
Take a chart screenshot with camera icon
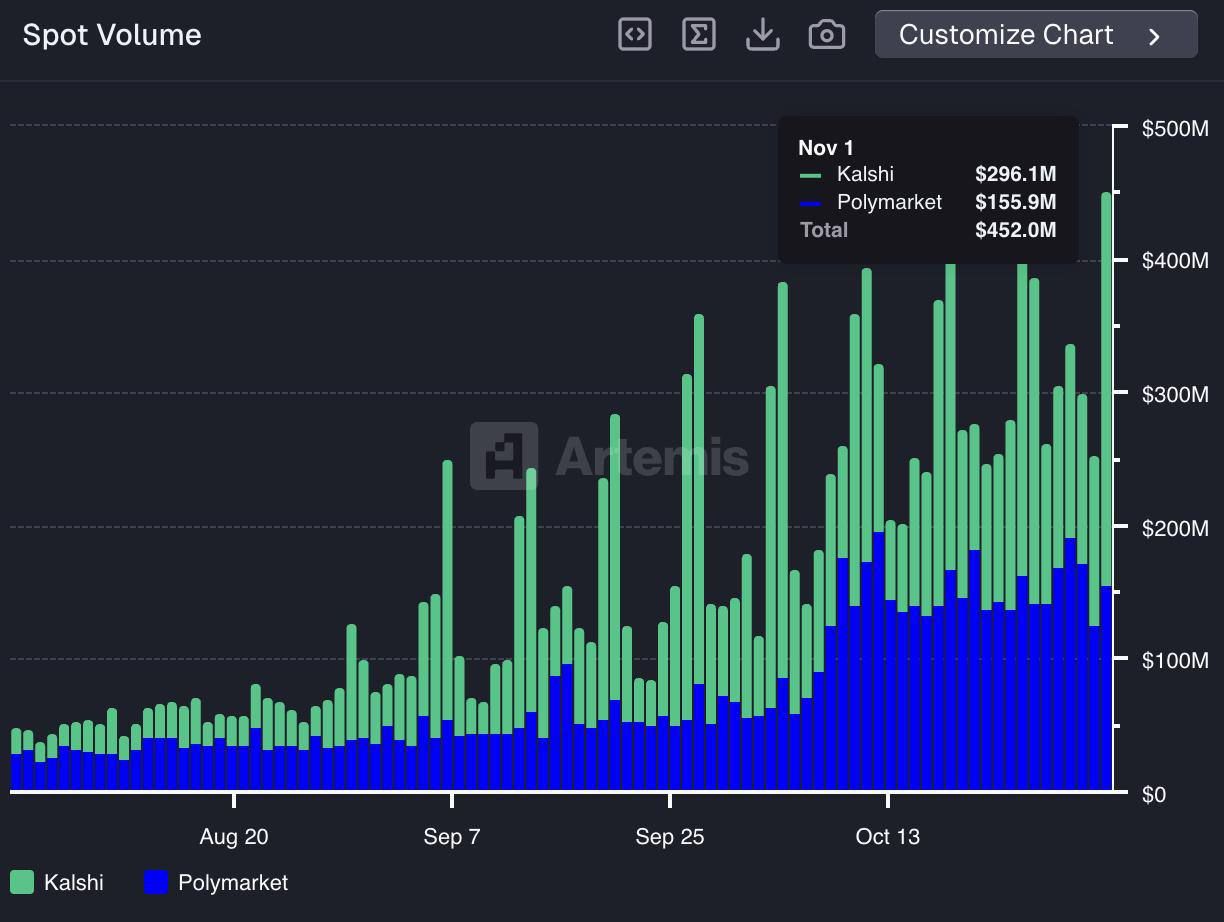click(x=827, y=35)
